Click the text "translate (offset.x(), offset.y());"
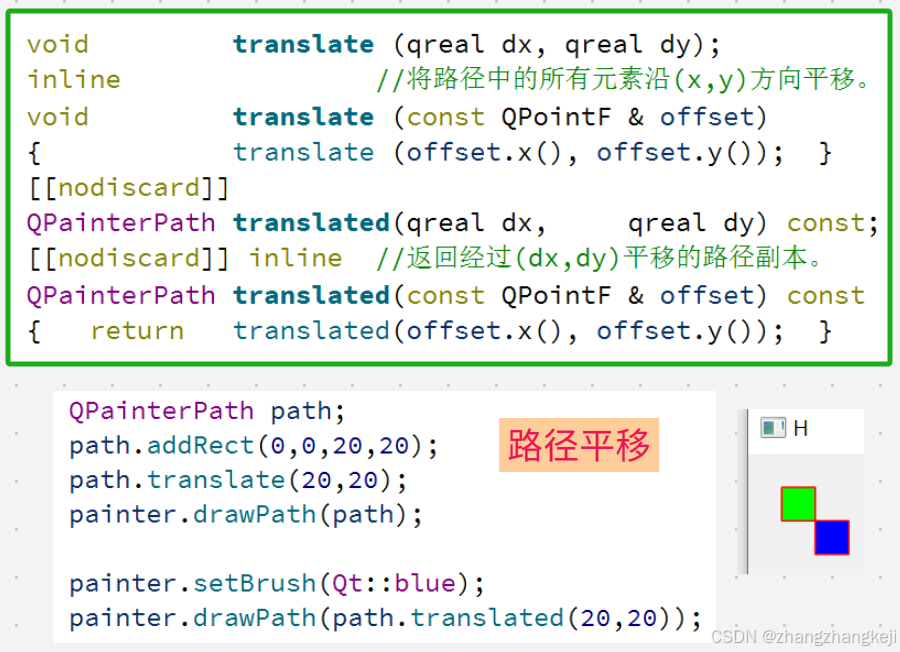 coord(508,153)
